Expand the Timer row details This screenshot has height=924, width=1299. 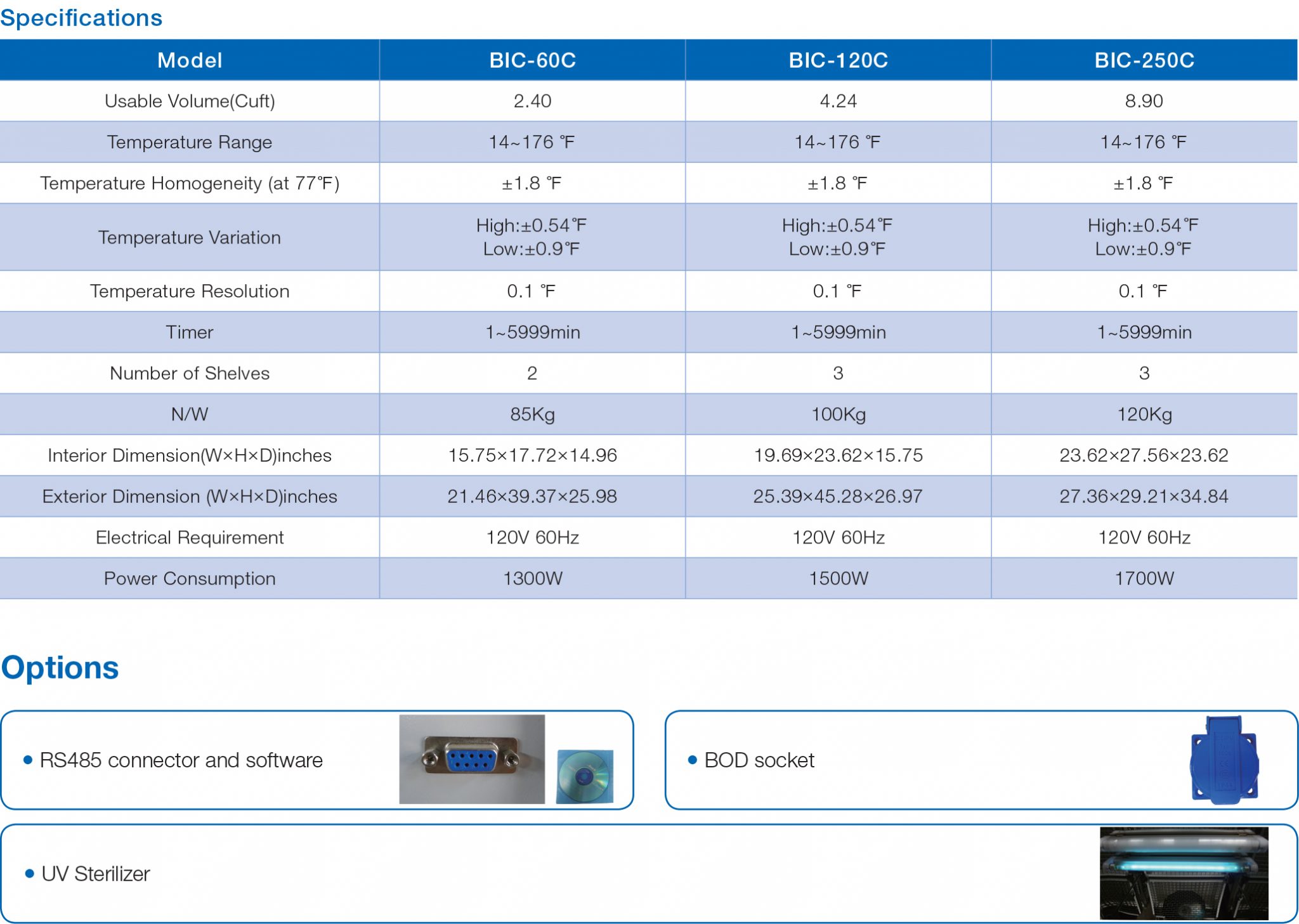tap(190, 332)
